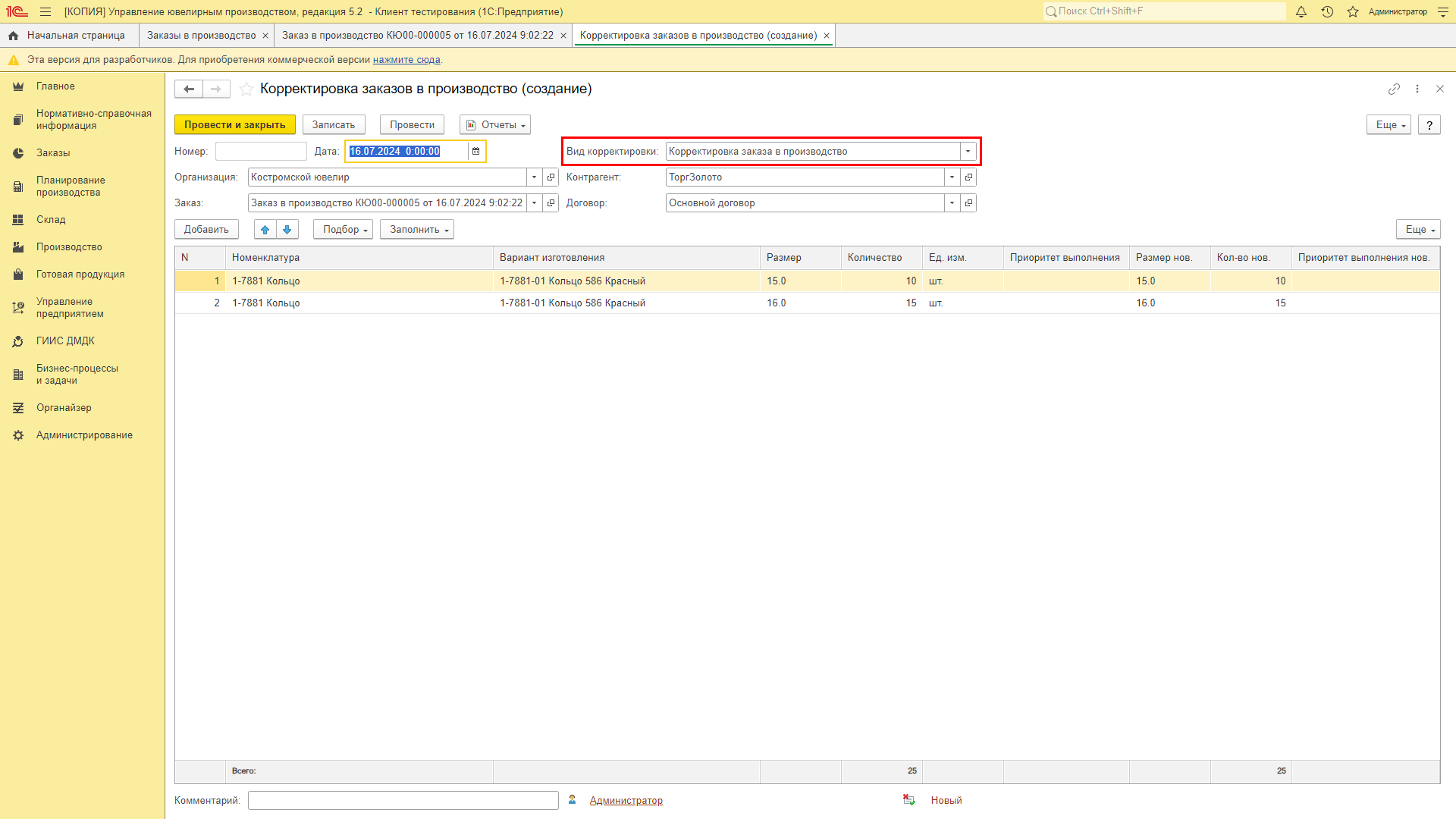Open the Администратор user menu in title bar

click(x=1398, y=11)
